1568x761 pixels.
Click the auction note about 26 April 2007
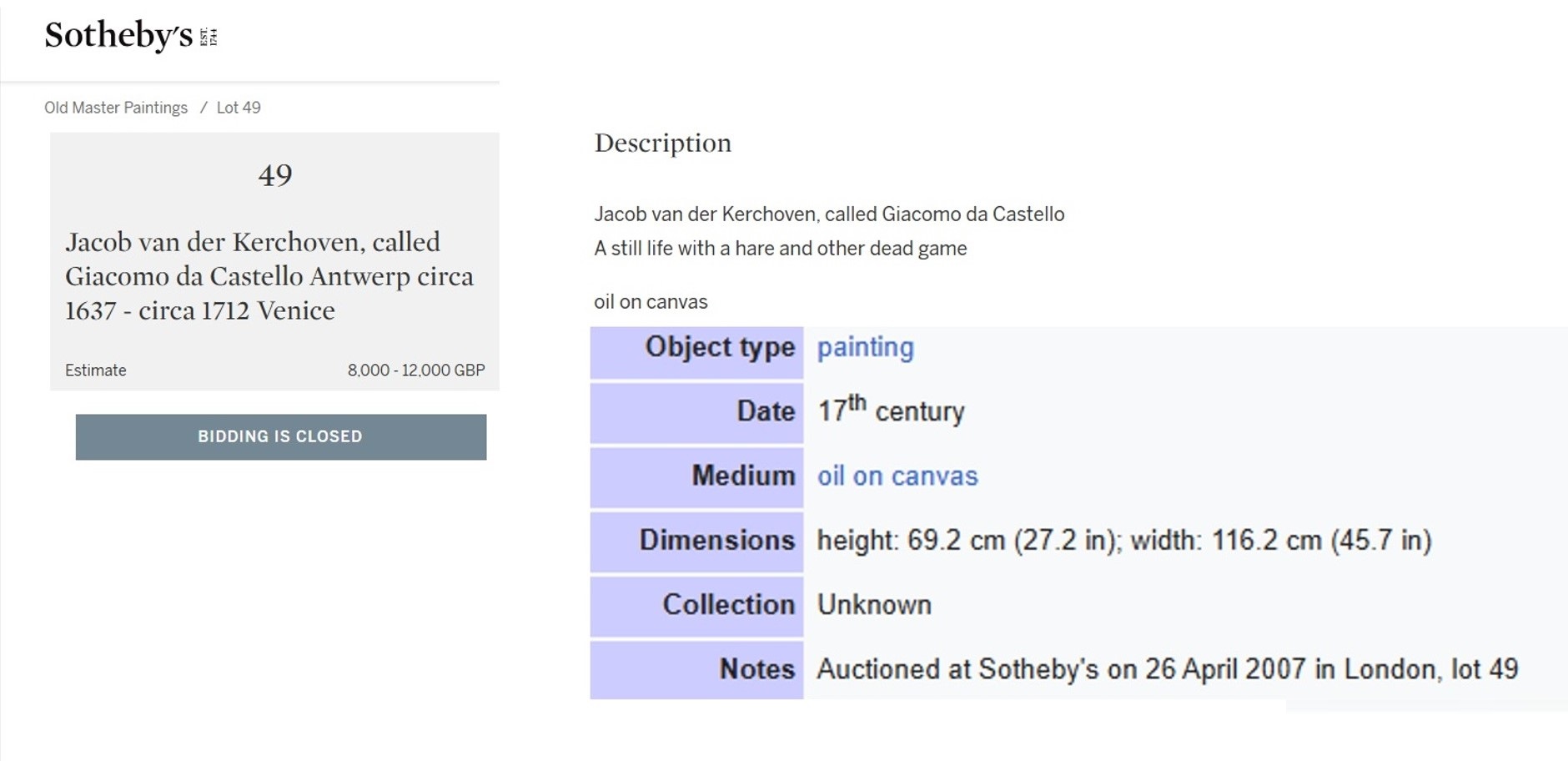pyautogui.click(x=1167, y=669)
